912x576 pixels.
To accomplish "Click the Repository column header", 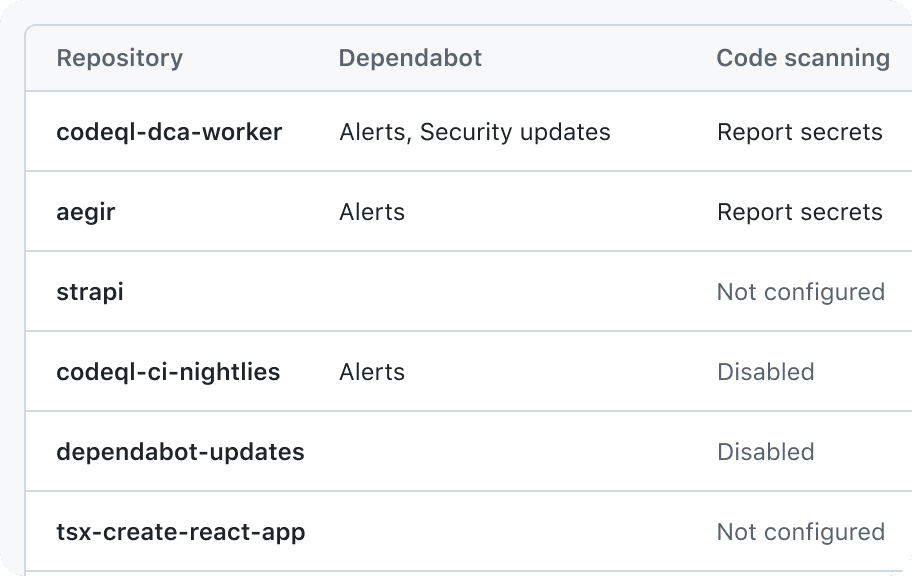I will click(120, 58).
